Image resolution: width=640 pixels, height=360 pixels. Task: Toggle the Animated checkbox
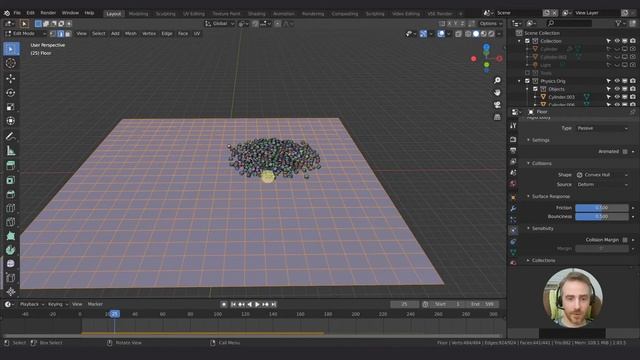(x=625, y=151)
